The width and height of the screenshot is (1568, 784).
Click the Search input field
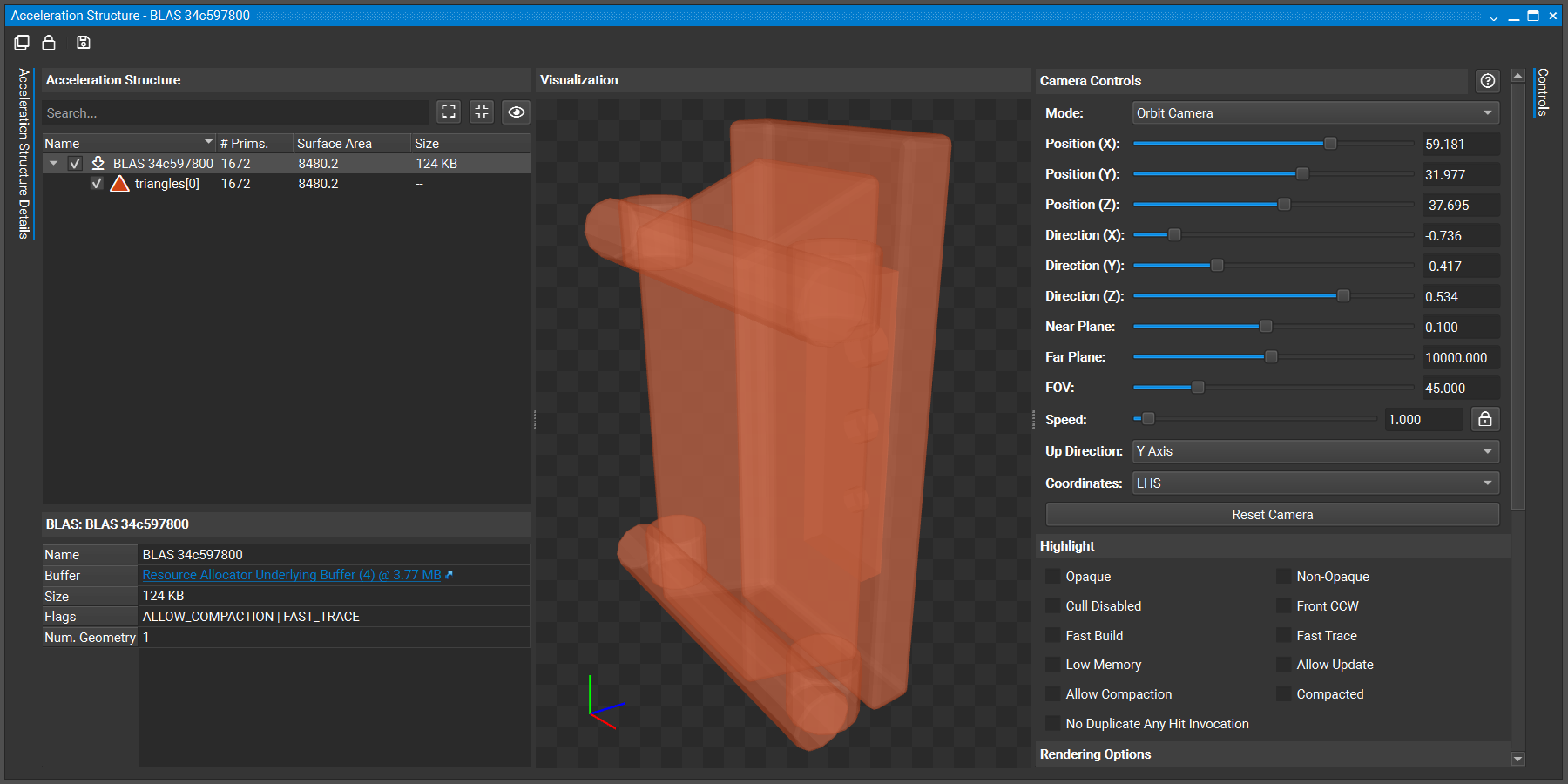tap(235, 112)
